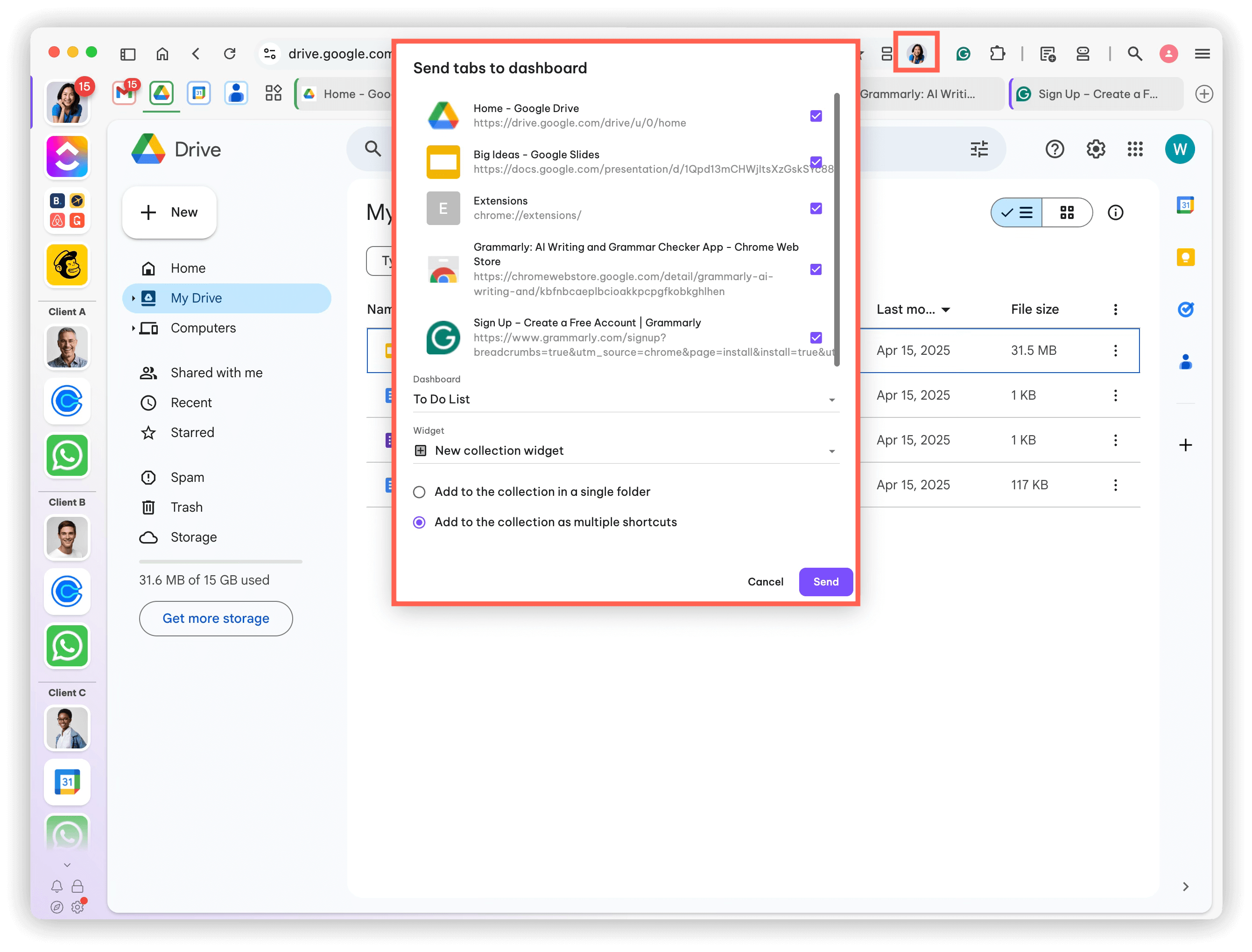This screenshot has height=952, width=1252.
Task: Go back to previous page
Action: [x=196, y=53]
